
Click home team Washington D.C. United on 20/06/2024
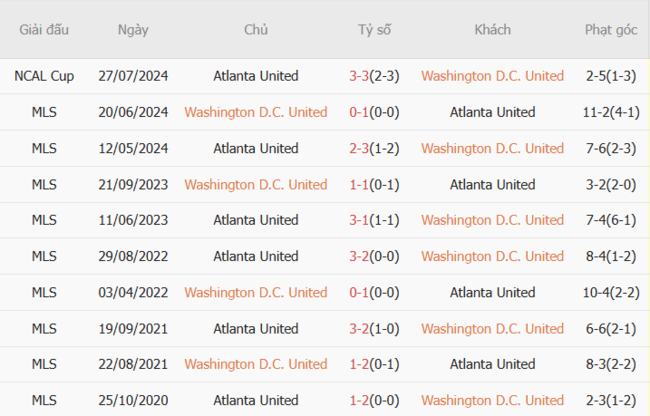[x=255, y=112]
